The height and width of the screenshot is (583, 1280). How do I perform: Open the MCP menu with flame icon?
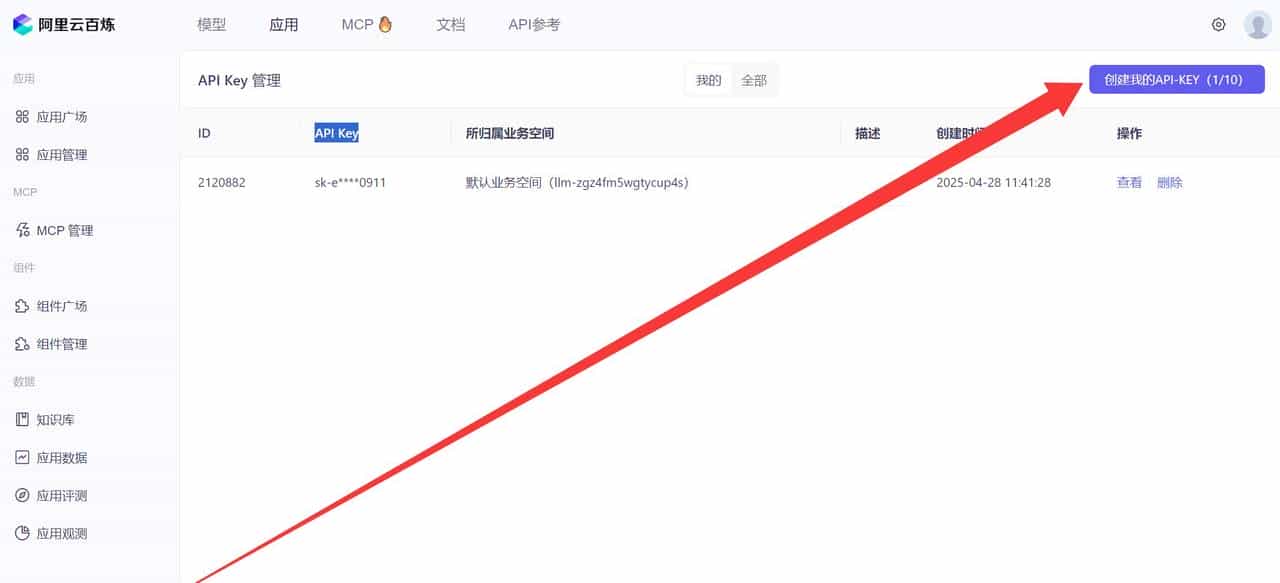click(x=367, y=24)
